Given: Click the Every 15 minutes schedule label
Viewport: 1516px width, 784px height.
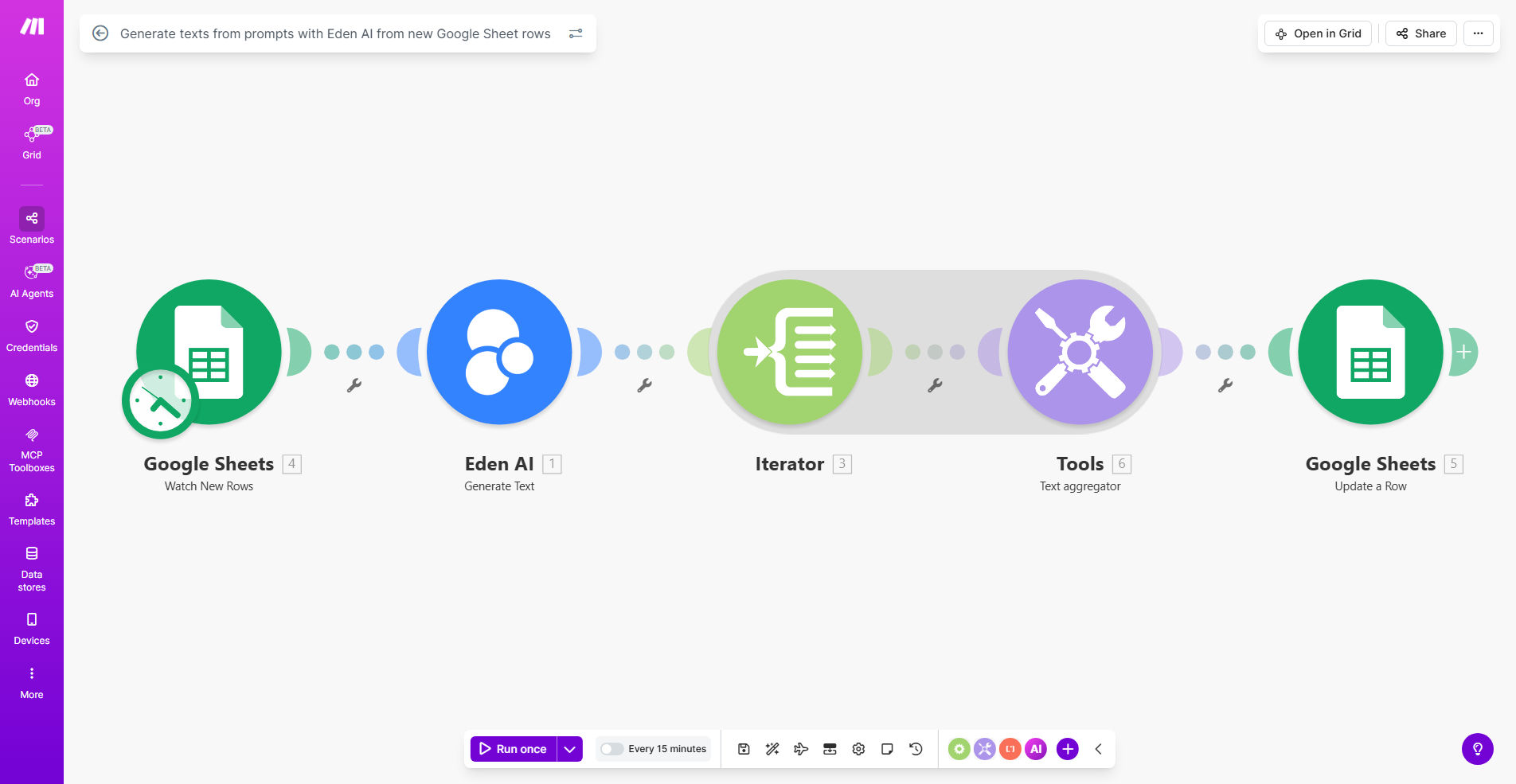Looking at the screenshot, I should [667, 749].
